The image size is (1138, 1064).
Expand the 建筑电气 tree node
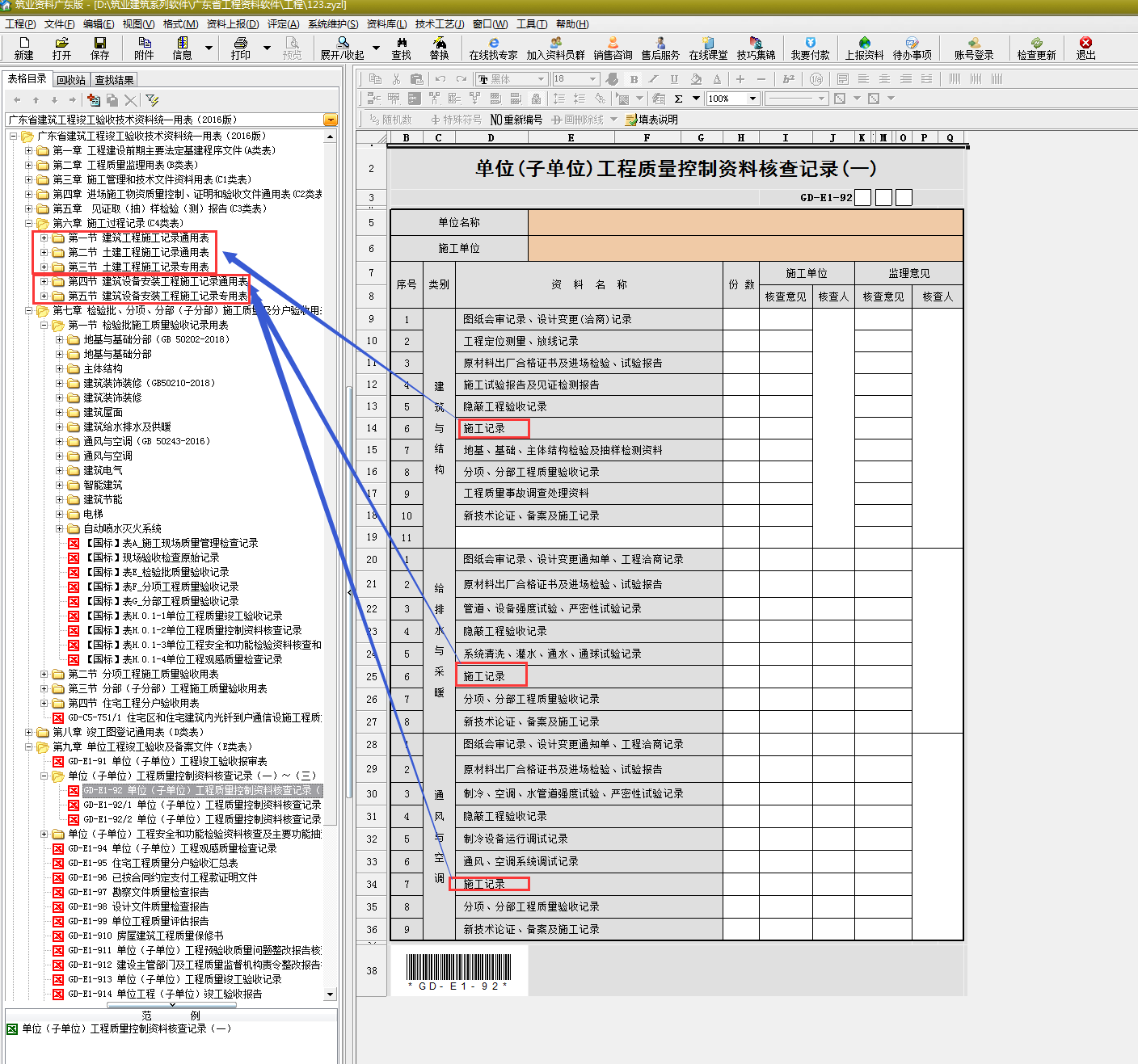(60, 470)
